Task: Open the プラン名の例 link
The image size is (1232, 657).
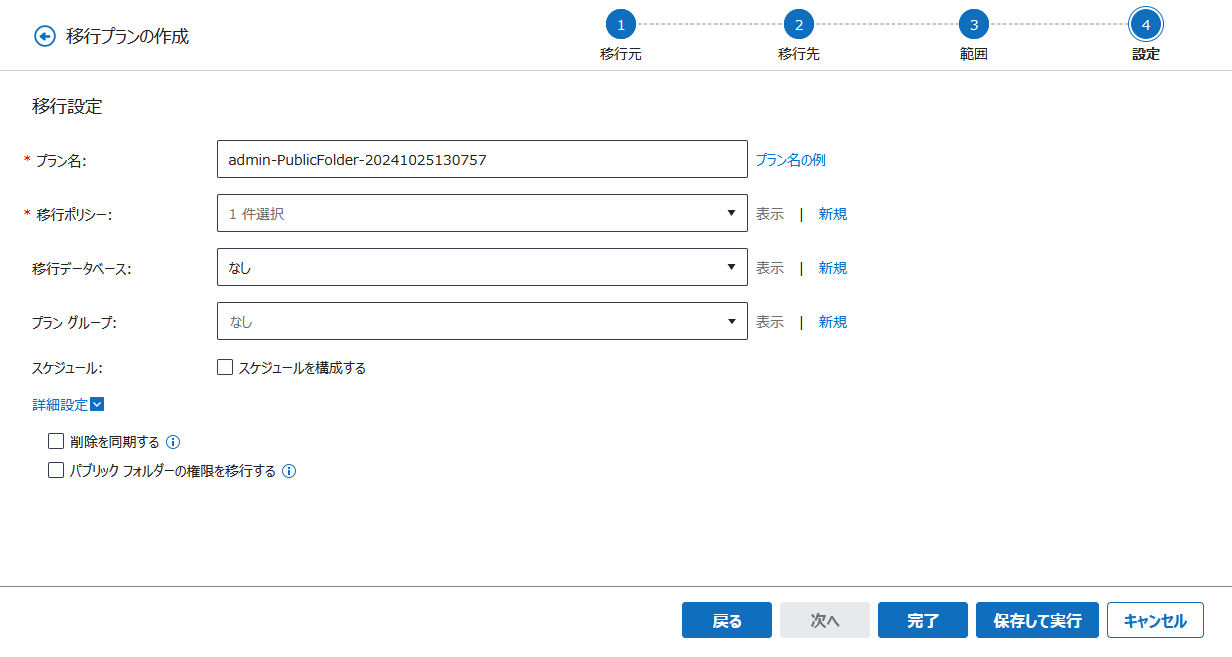Action: [790, 160]
